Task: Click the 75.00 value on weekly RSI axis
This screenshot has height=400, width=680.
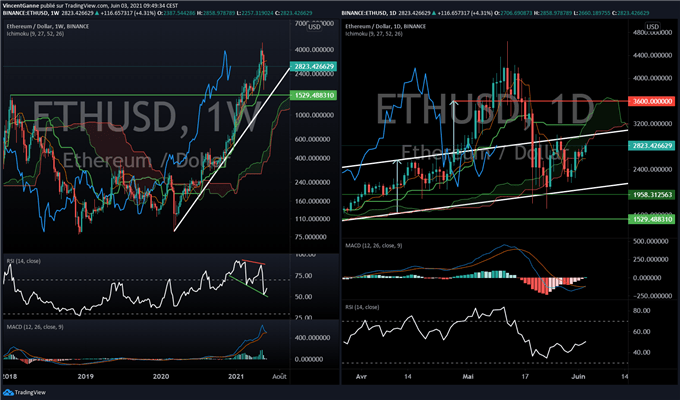Action: click(303, 275)
